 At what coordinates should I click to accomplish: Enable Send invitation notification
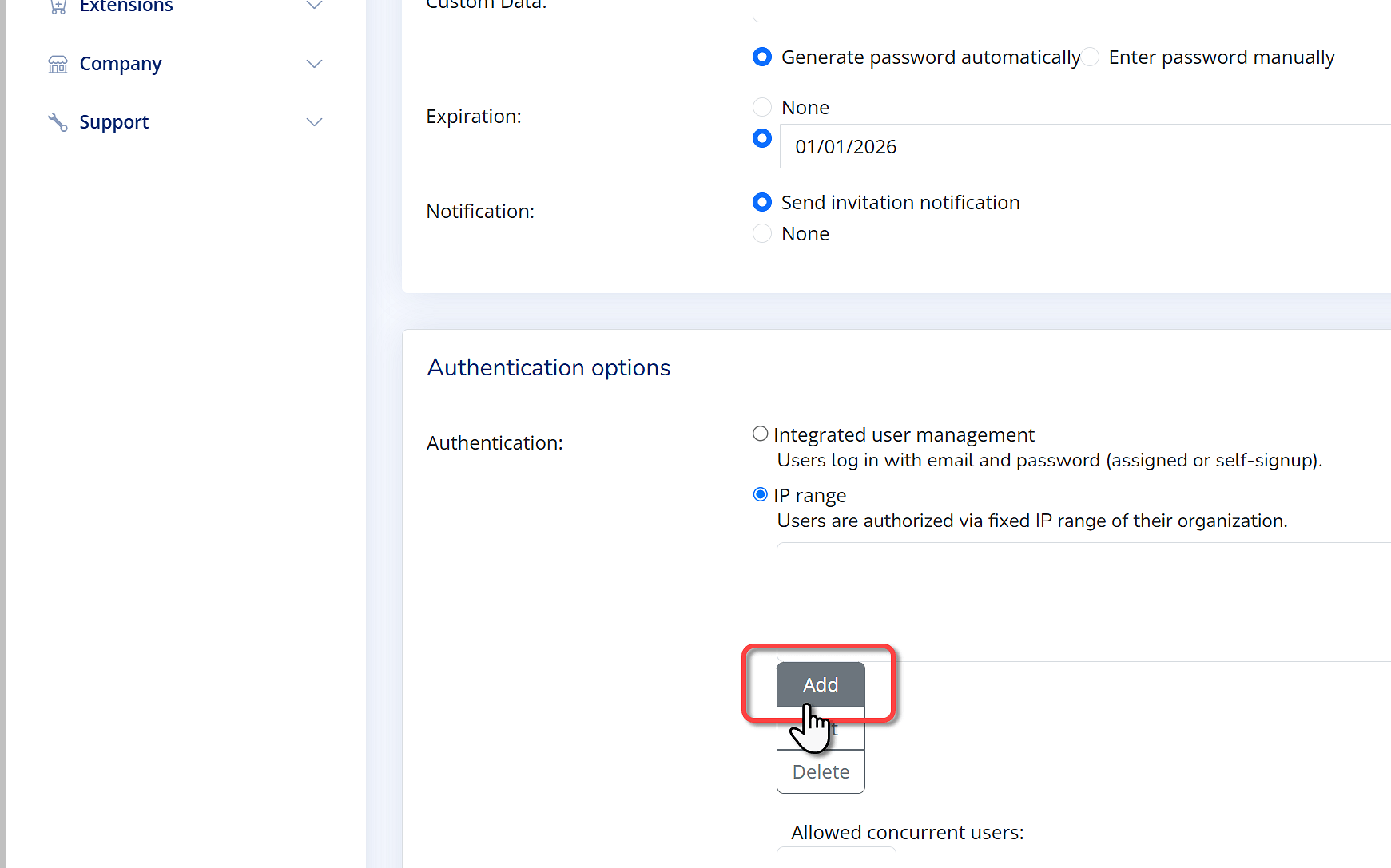pos(762,203)
